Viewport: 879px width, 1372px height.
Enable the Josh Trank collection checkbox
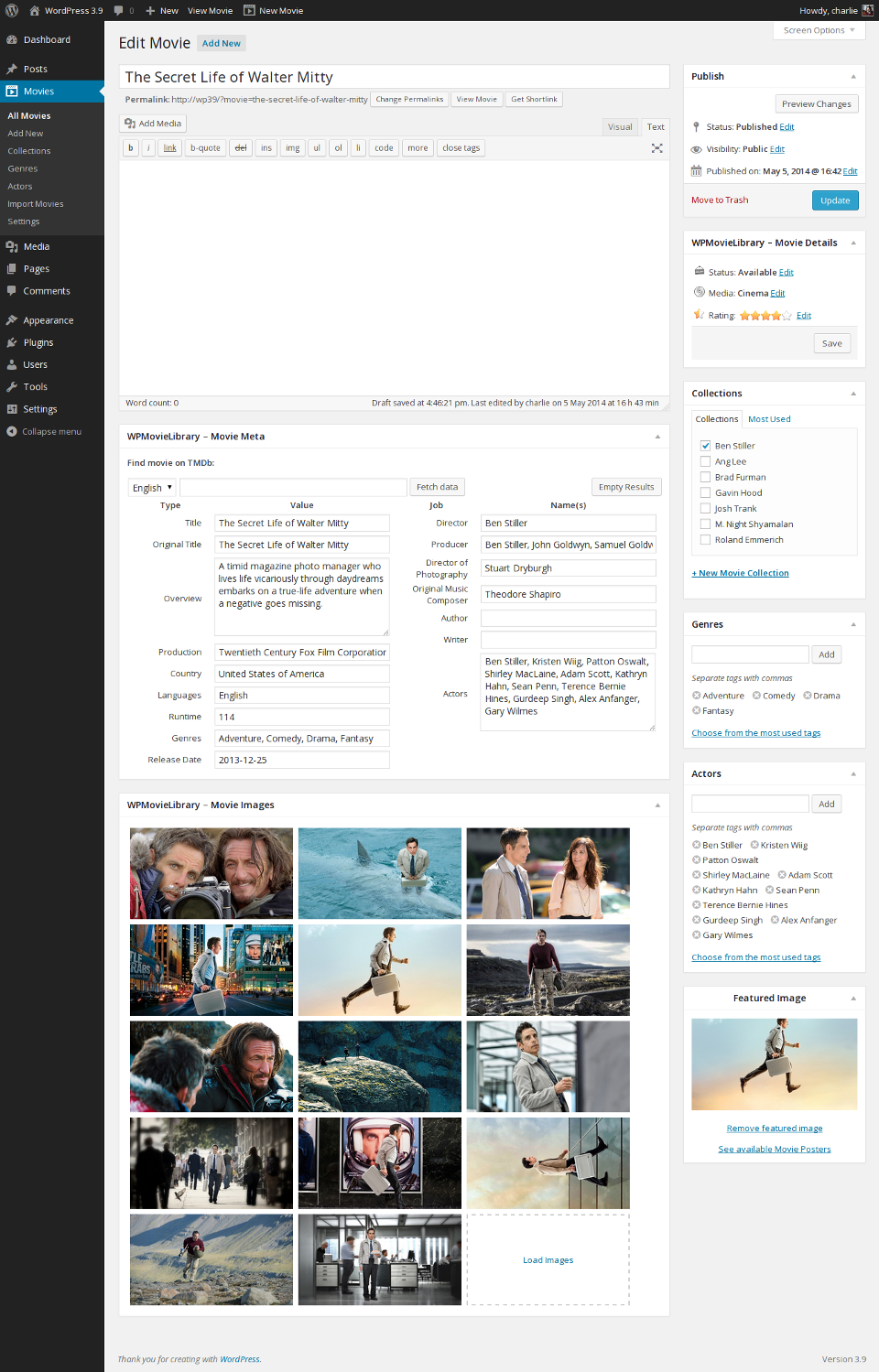tap(706, 508)
